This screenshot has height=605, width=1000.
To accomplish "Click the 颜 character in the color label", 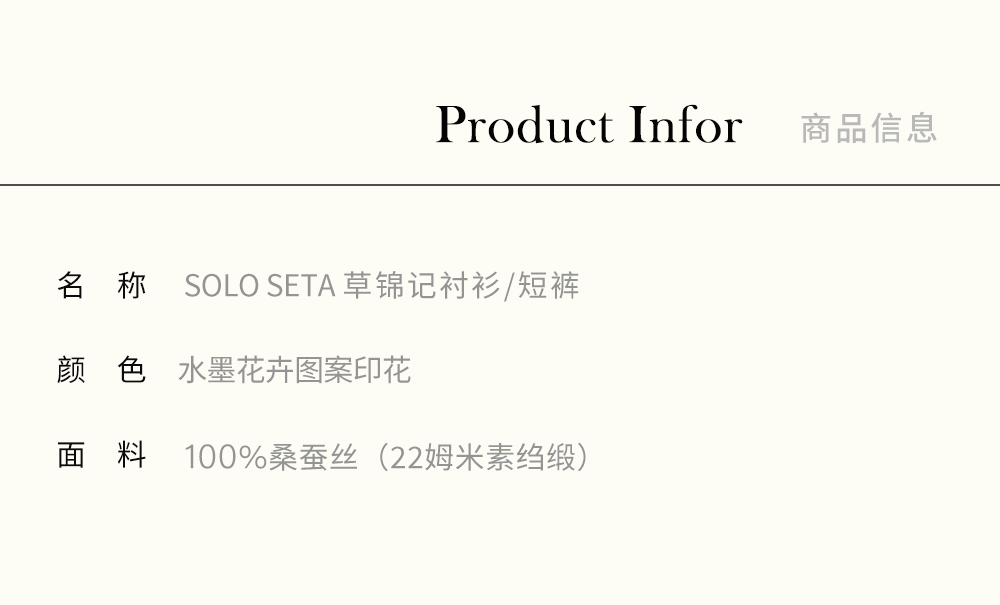I will click(70, 371).
